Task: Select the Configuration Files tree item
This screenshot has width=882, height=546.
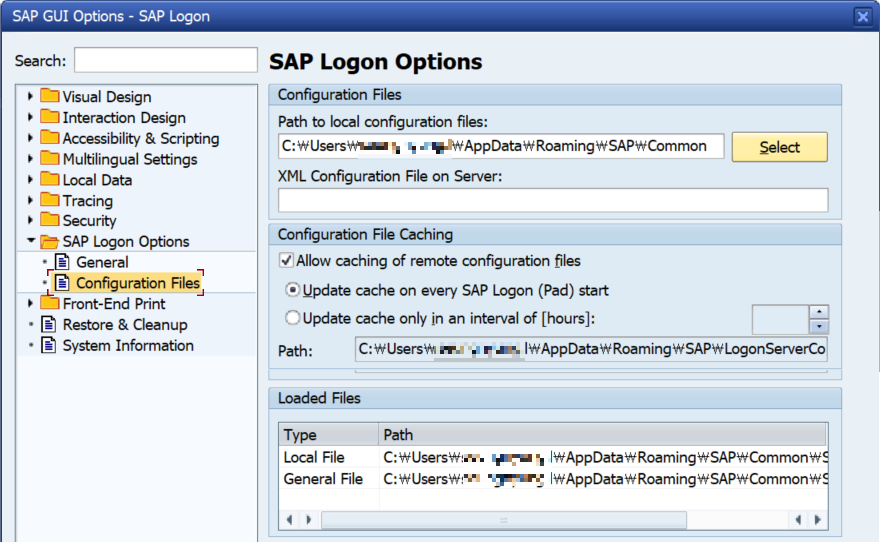Action: (x=138, y=283)
